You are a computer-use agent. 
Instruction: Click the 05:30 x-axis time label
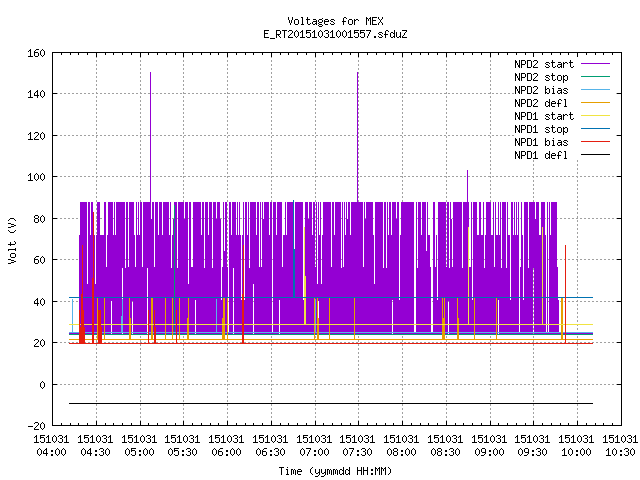coord(182,453)
